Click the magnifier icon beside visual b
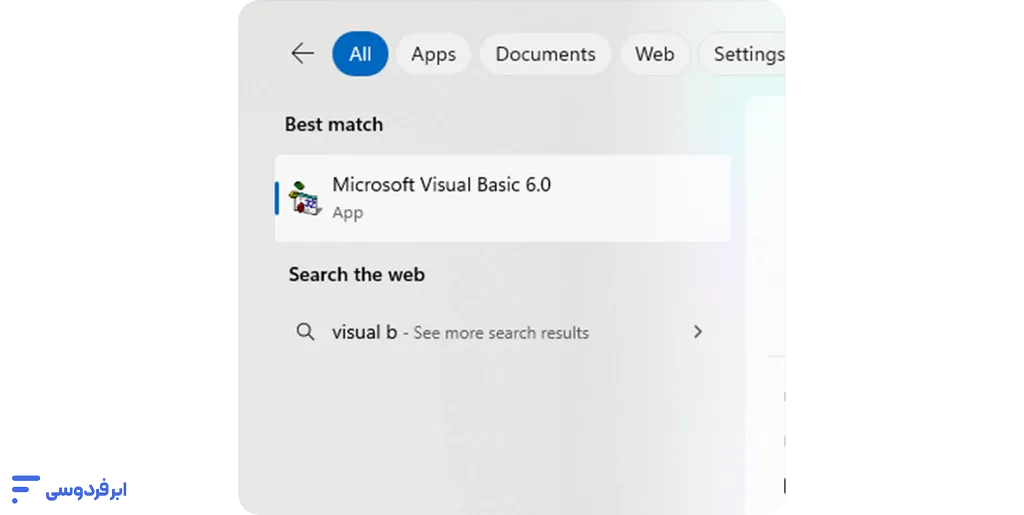Screen dimensions: 1024x515 (305, 332)
